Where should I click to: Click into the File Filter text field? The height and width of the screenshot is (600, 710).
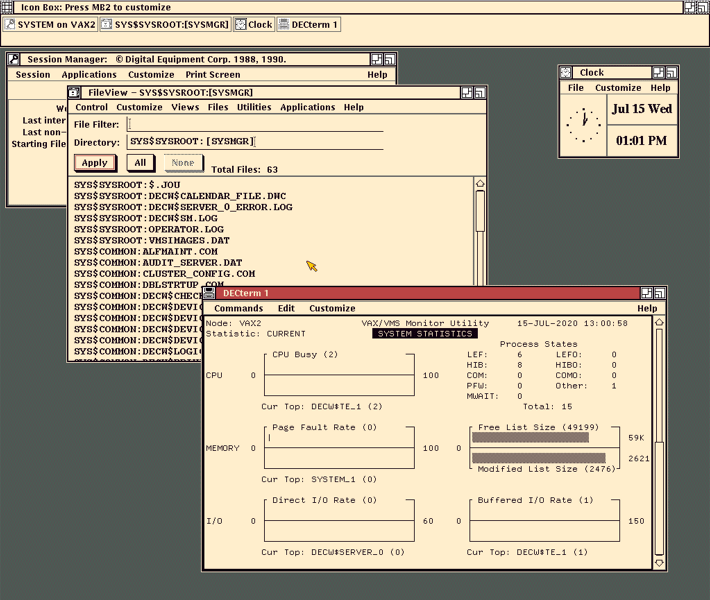(x=255, y=125)
